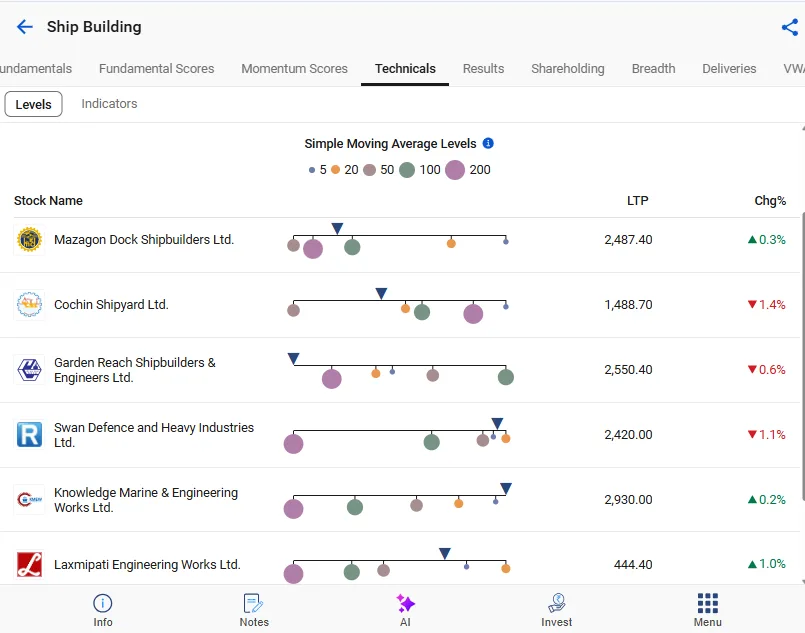Image resolution: width=805 pixels, height=633 pixels.
Task: Click the 20 SMA legend swatch
Action: coord(335,170)
